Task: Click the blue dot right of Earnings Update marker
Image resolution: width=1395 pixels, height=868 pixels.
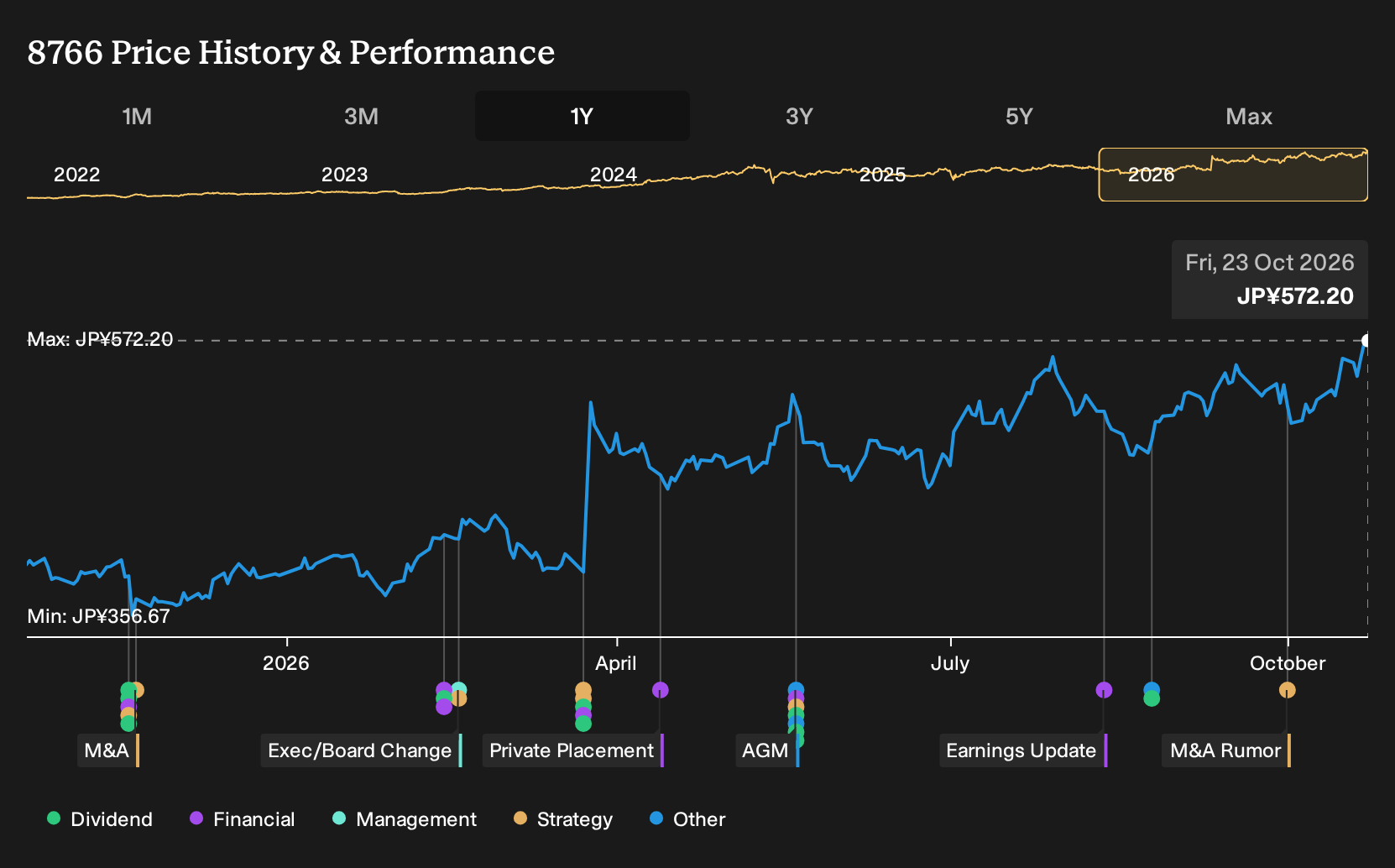Action: pyautogui.click(x=1152, y=689)
